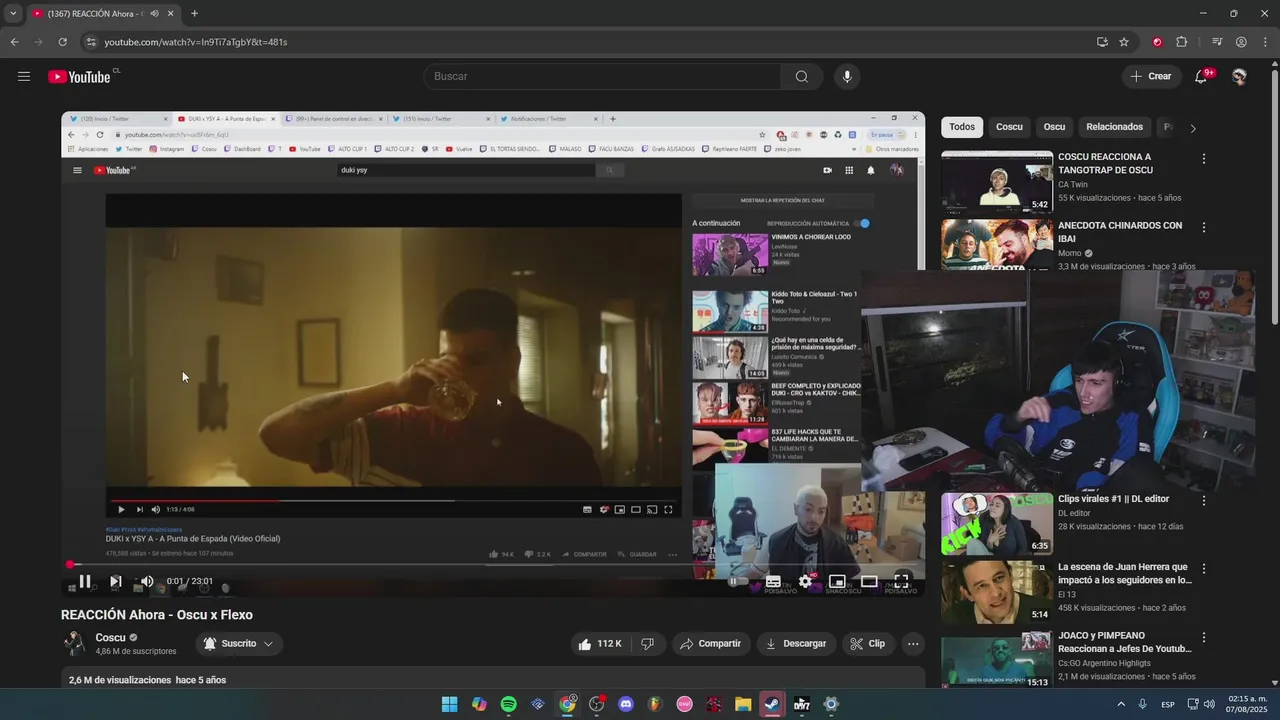Image resolution: width=1280 pixels, height=720 pixels.
Task: Open a new browser tab with plus
Action: [194, 14]
